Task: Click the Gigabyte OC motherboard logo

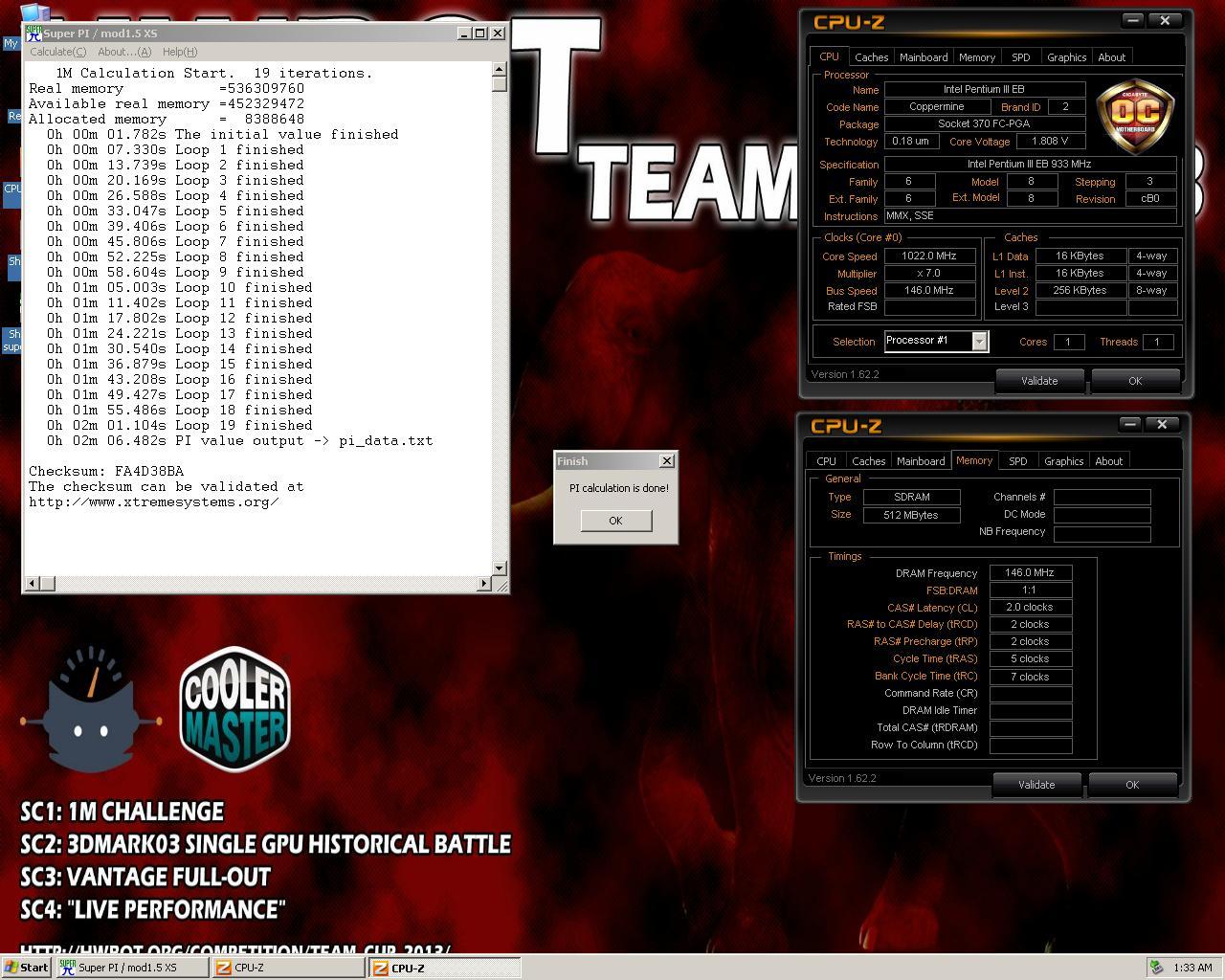Action: (1136, 116)
